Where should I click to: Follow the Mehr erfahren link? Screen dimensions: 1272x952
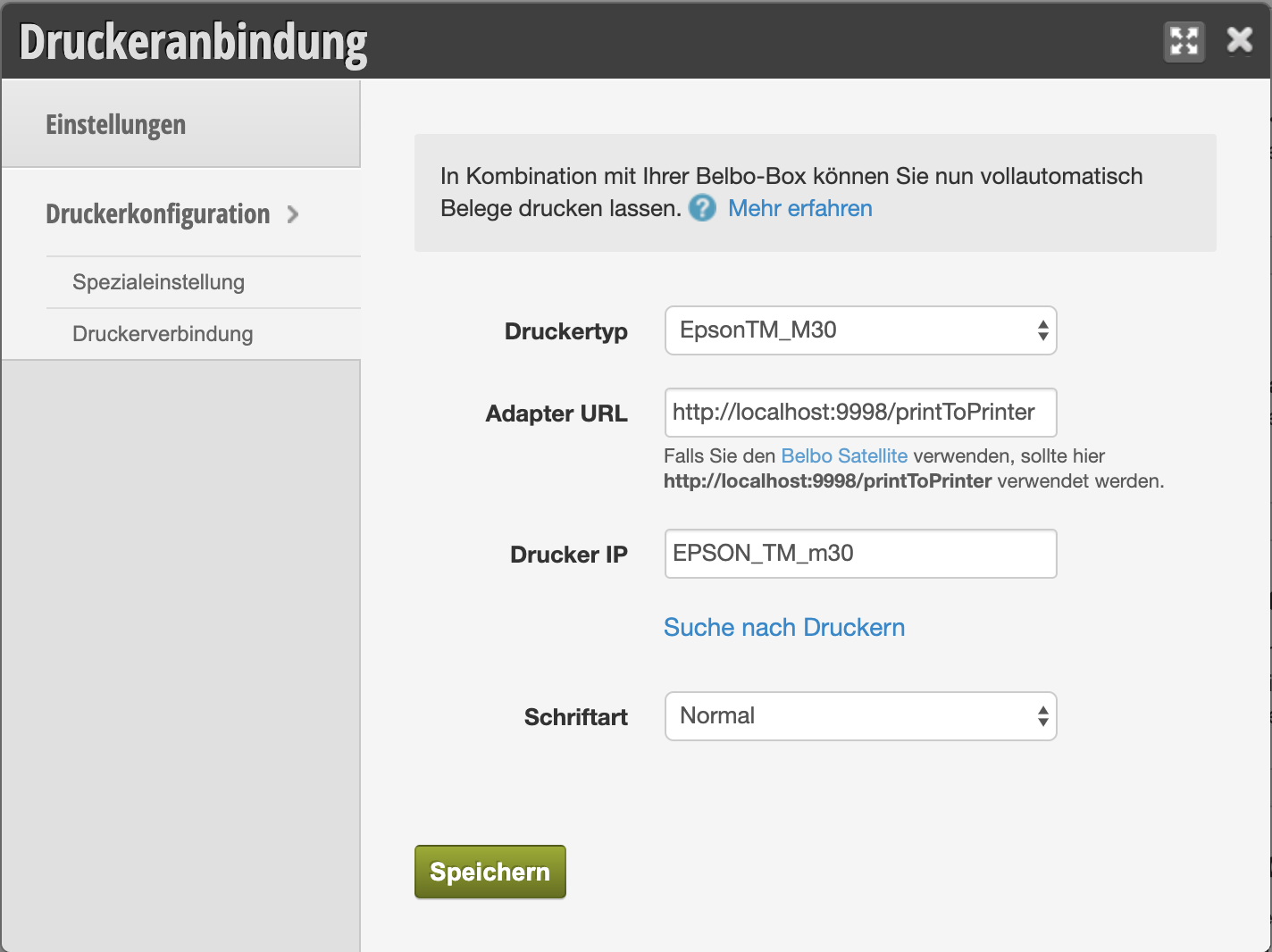point(799,208)
